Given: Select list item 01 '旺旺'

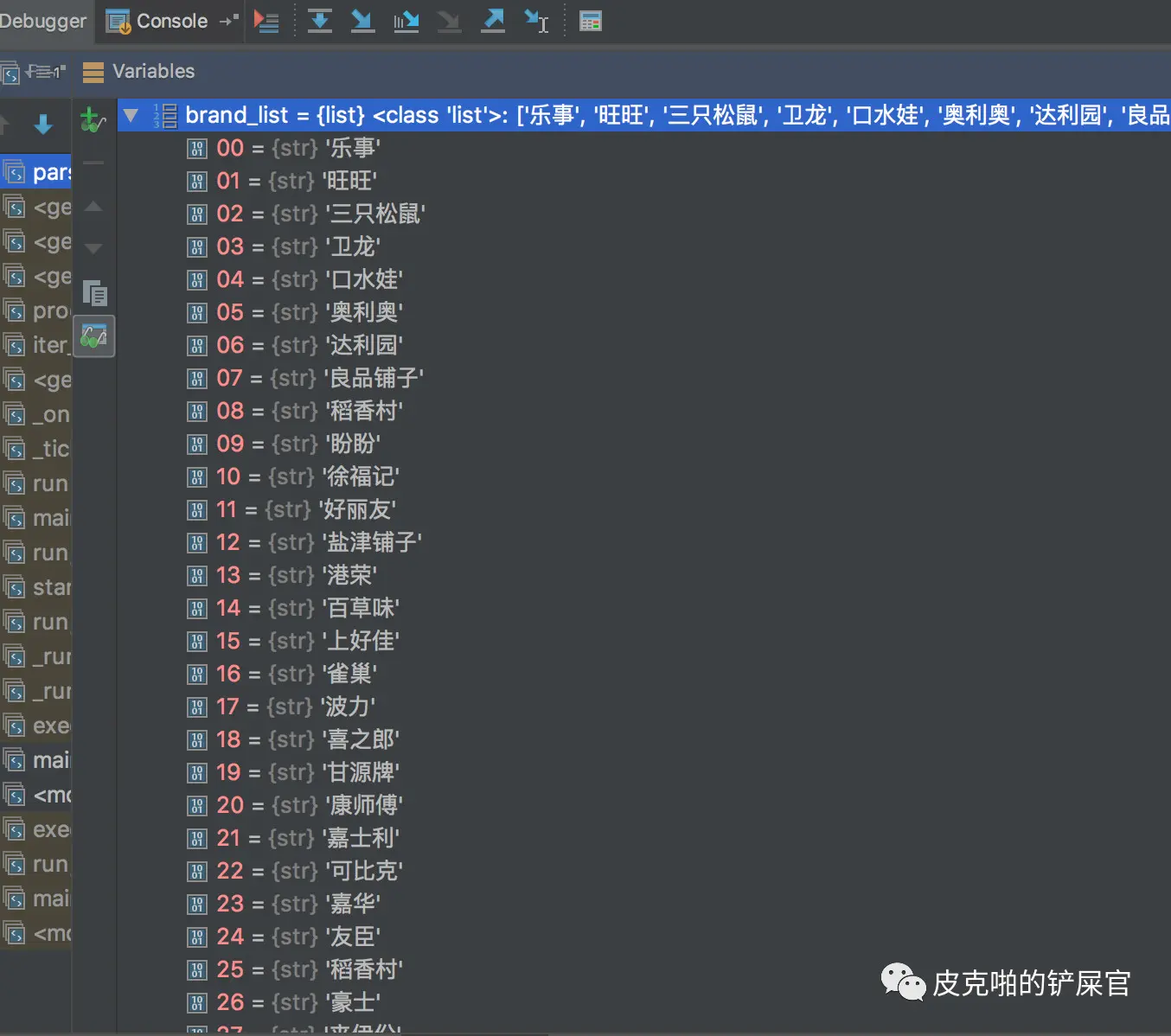Looking at the screenshot, I should pos(643,181).
